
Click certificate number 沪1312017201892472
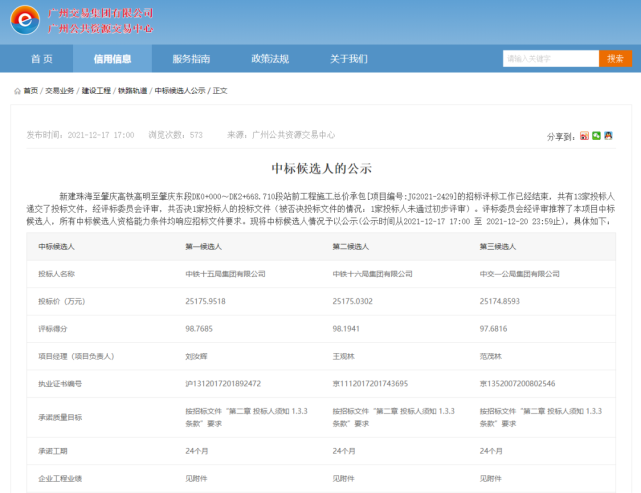[x=223, y=383]
